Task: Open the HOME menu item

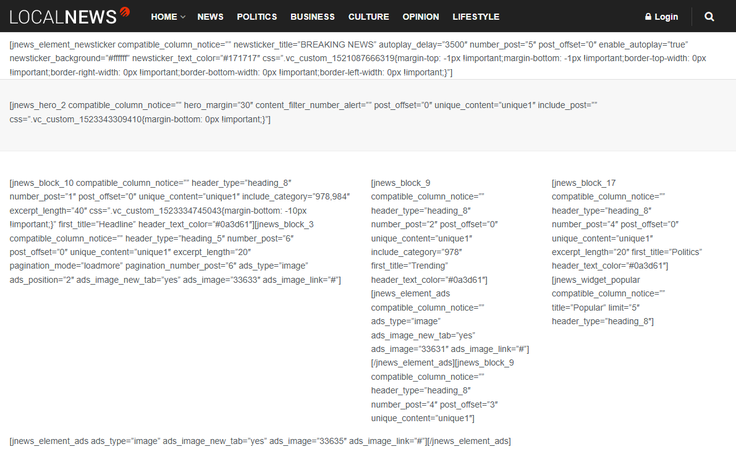Action: pyautogui.click(x=164, y=17)
